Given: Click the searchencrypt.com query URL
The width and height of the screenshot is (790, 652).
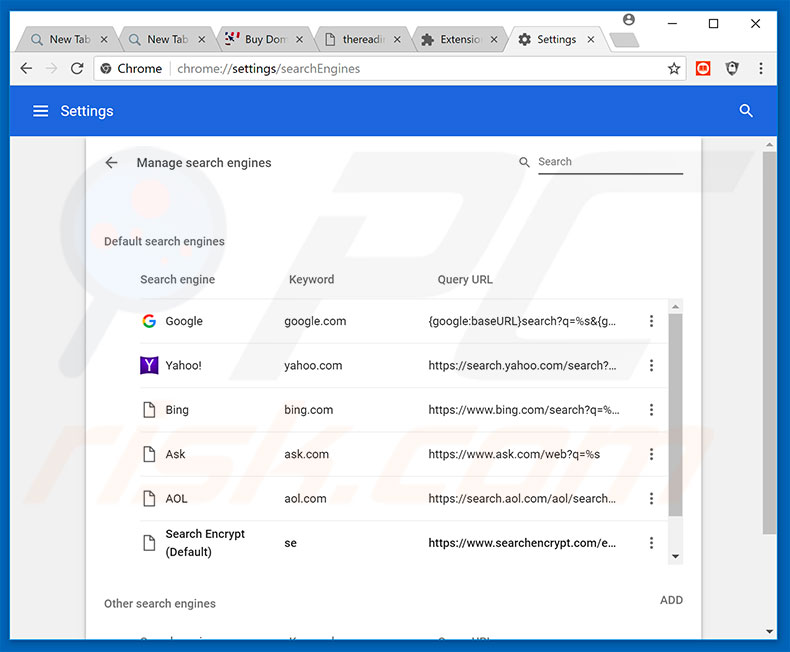Looking at the screenshot, I should (521, 543).
